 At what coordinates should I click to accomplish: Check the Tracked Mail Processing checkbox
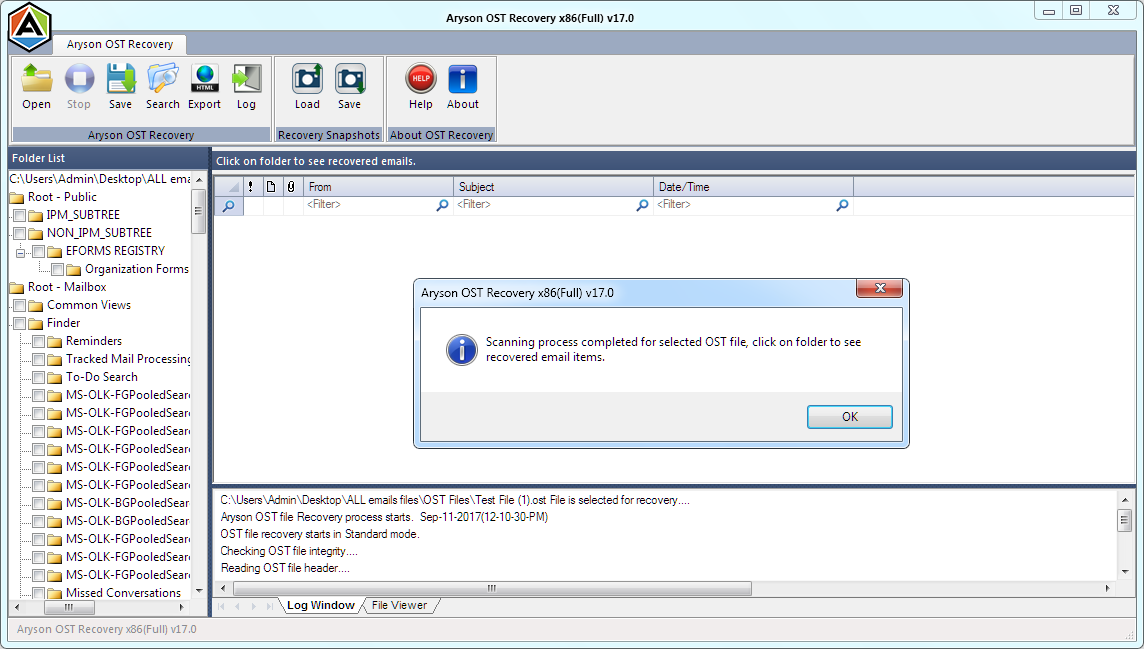(39, 360)
